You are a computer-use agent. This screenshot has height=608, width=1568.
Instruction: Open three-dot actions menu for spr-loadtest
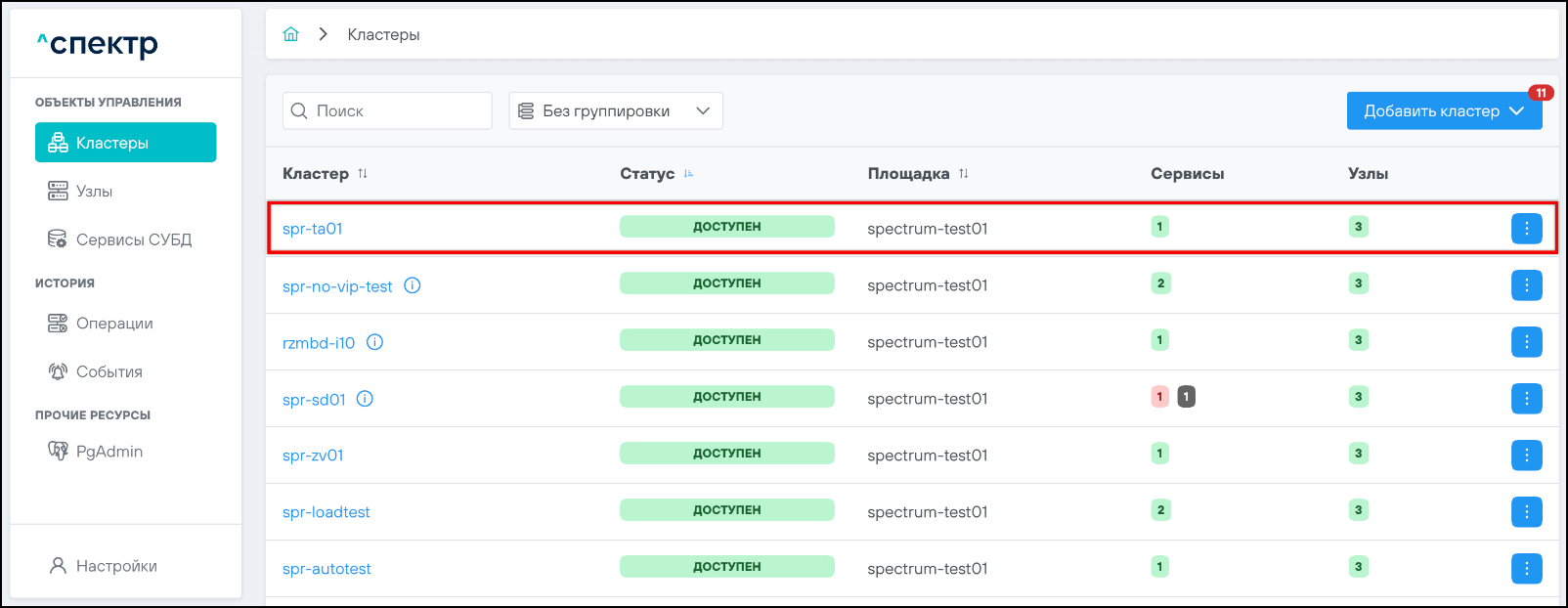coord(1526,512)
